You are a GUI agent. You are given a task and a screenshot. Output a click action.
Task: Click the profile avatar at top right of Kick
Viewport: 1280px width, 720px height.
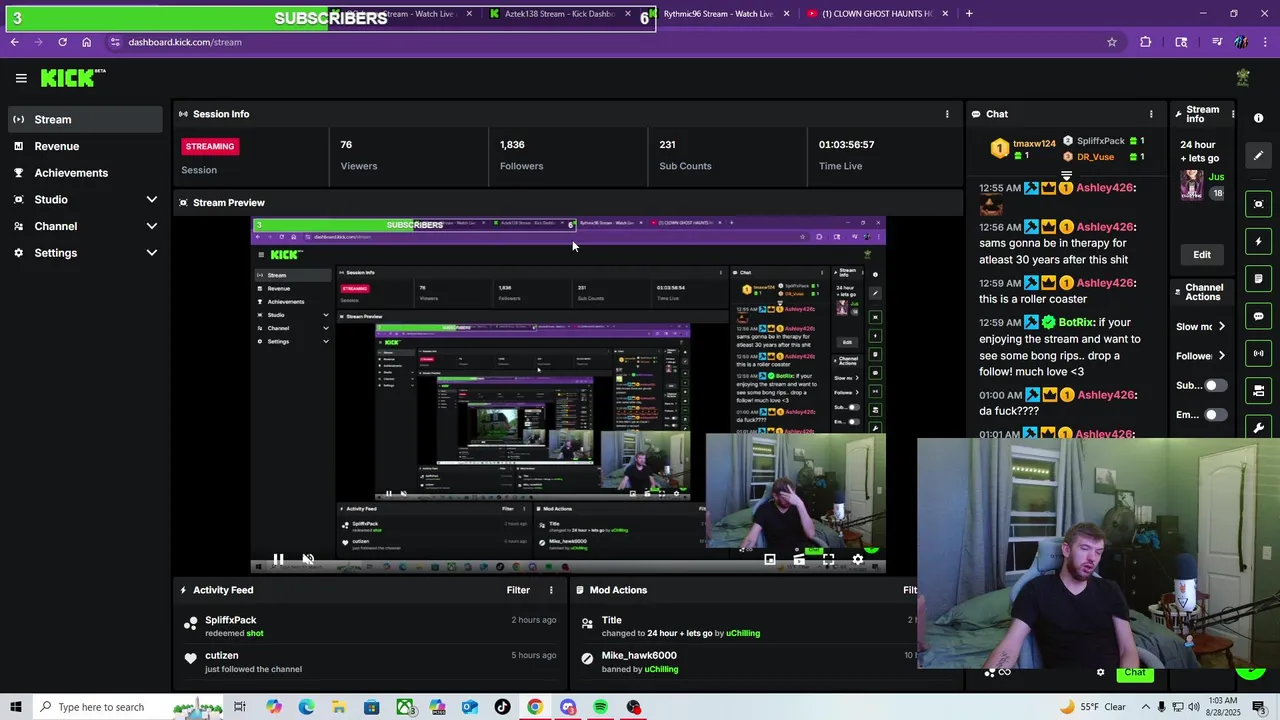[1243, 78]
